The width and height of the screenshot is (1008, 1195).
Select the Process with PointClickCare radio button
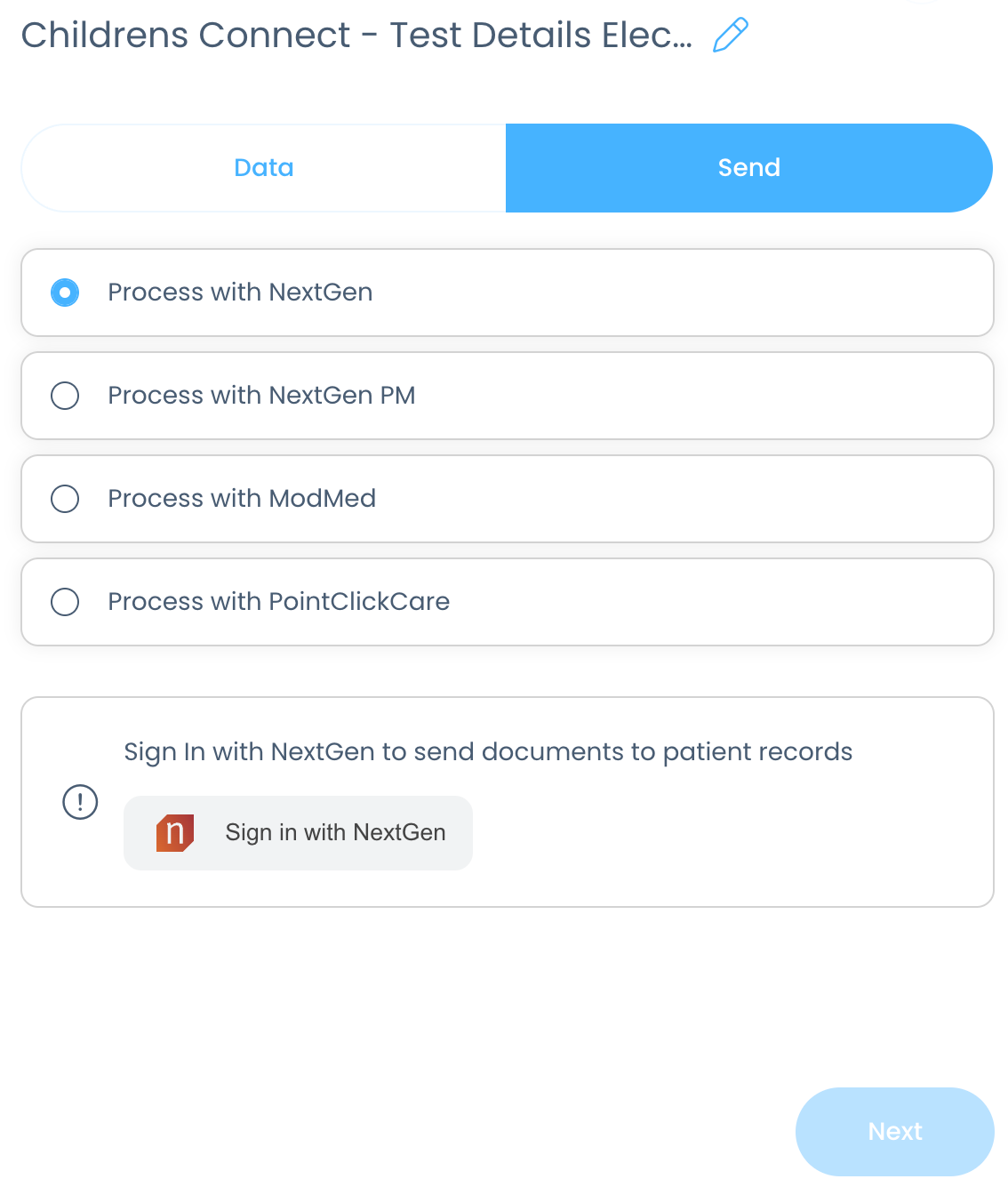click(x=65, y=602)
